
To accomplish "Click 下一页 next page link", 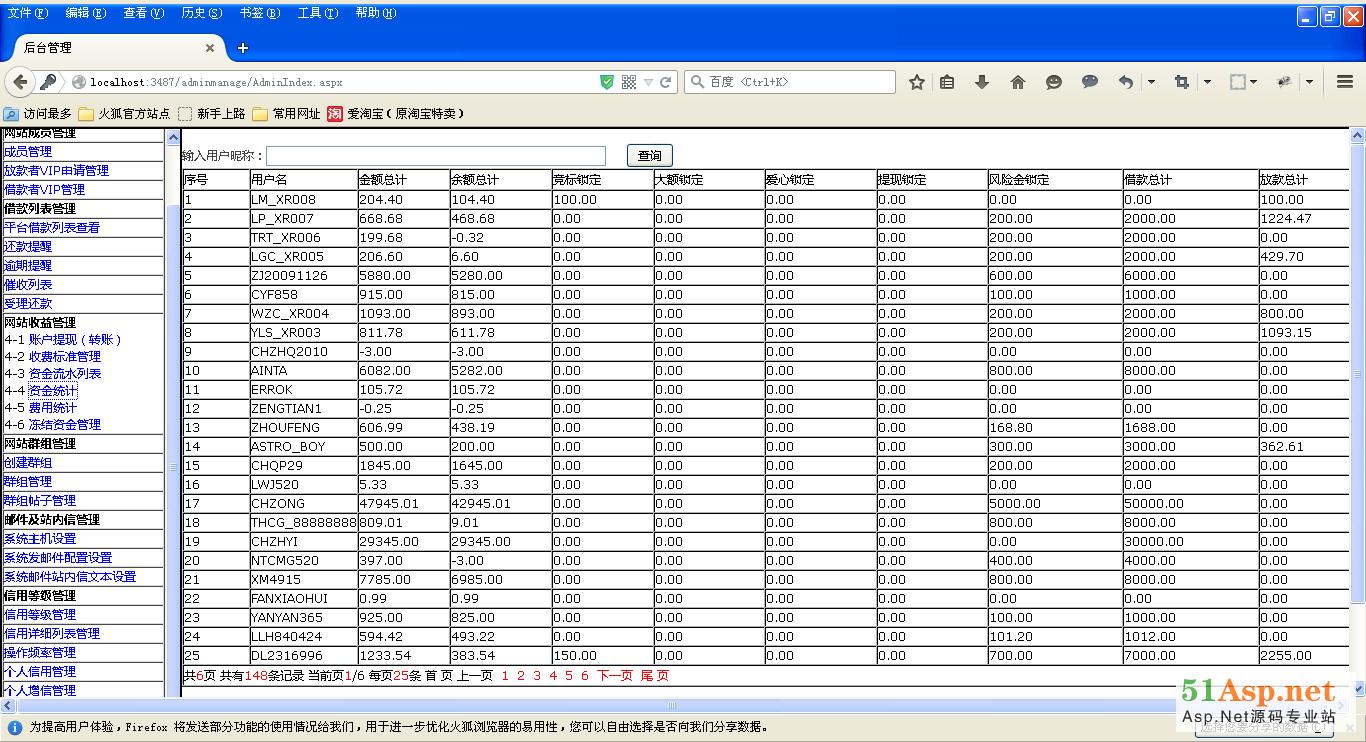I will click(615, 675).
